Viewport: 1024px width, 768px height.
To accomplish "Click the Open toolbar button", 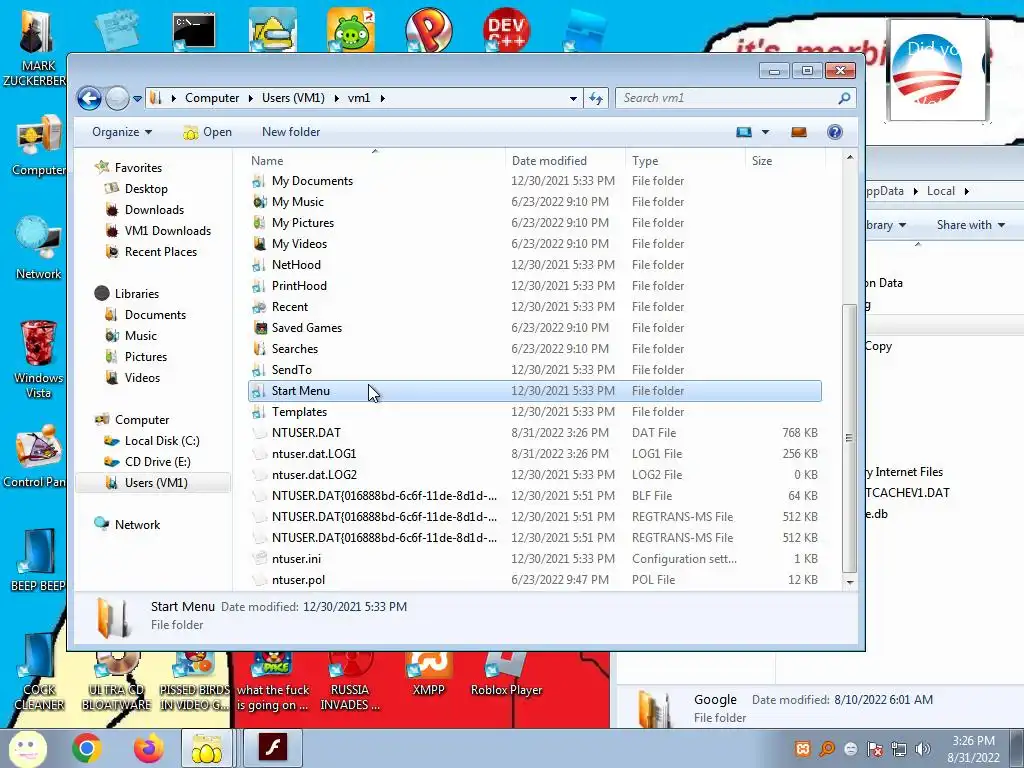I will 208,132.
